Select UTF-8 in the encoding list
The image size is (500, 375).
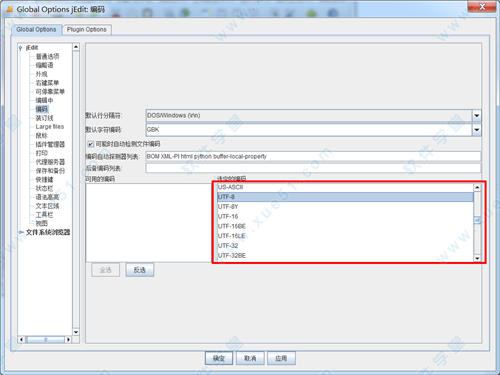[345, 197]
